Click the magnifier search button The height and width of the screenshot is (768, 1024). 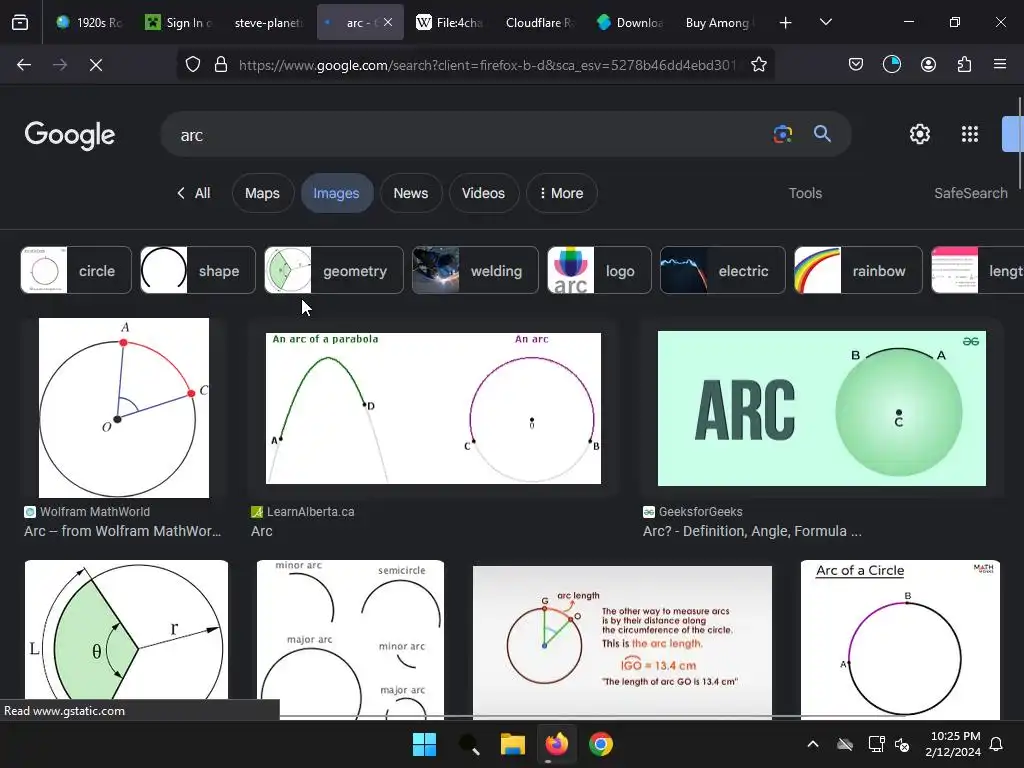tap(822, 134)
